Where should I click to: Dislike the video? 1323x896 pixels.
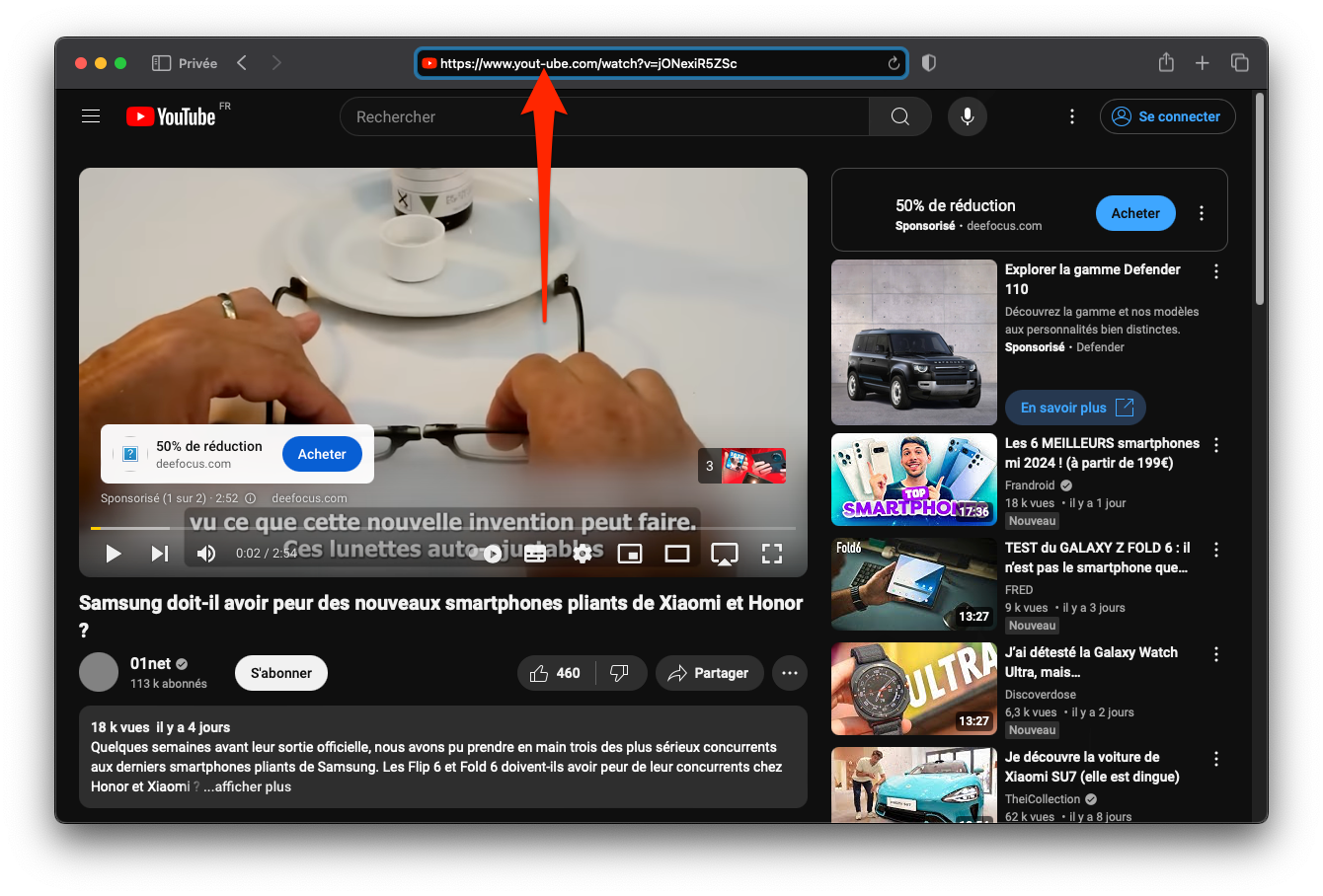[x=620, y=673]
